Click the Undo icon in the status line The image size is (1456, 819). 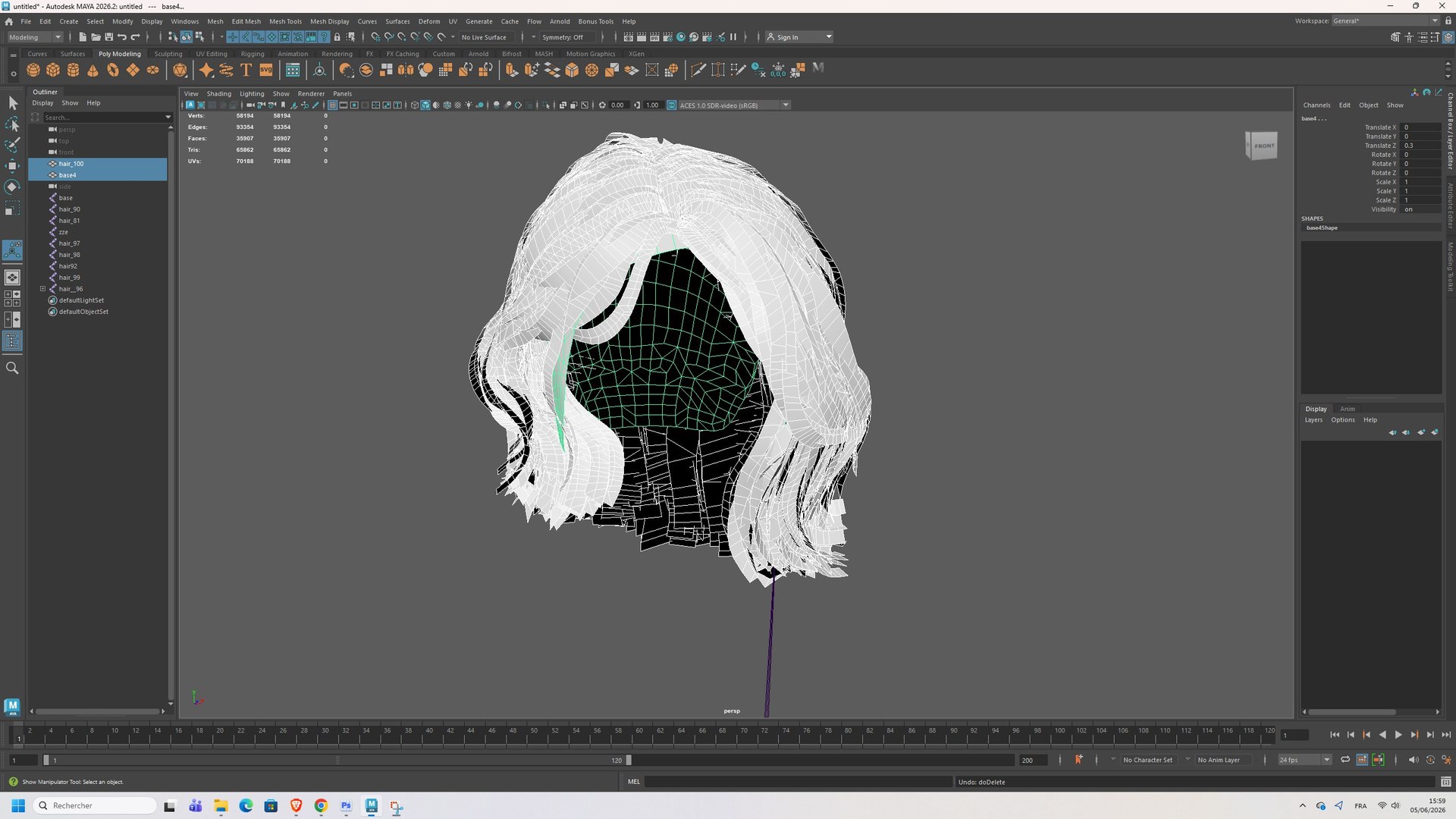(x=121, y=37)
